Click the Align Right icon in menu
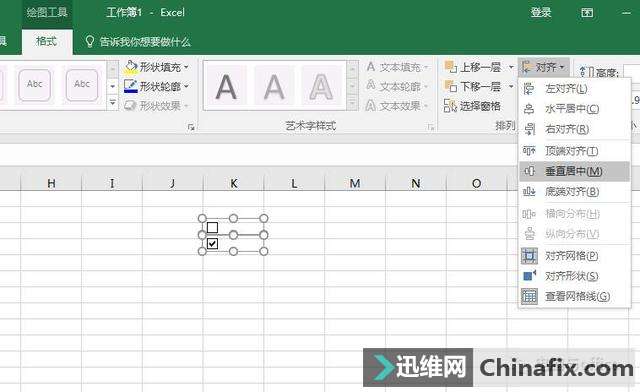640x392 pixels. pos(529,129)
